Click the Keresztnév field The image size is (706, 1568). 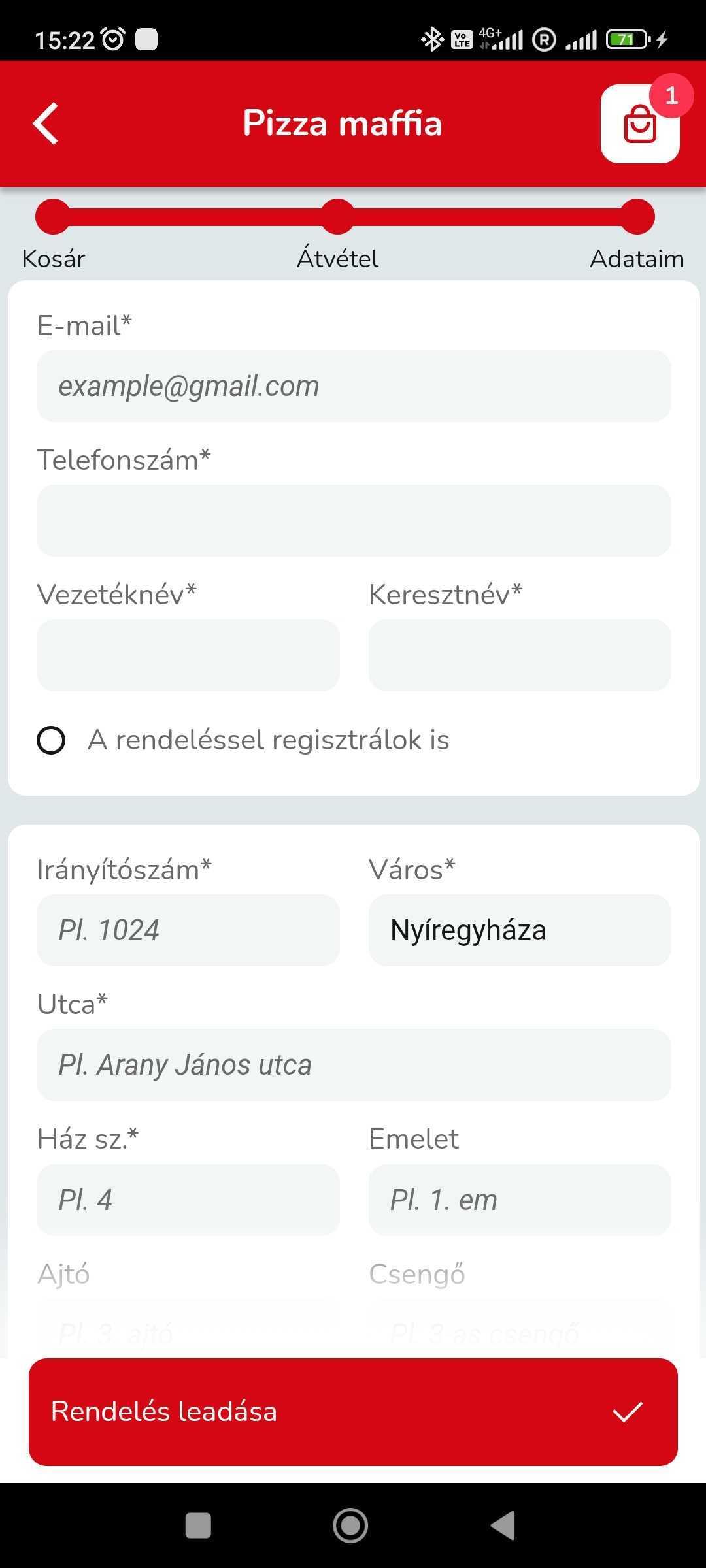520,655
